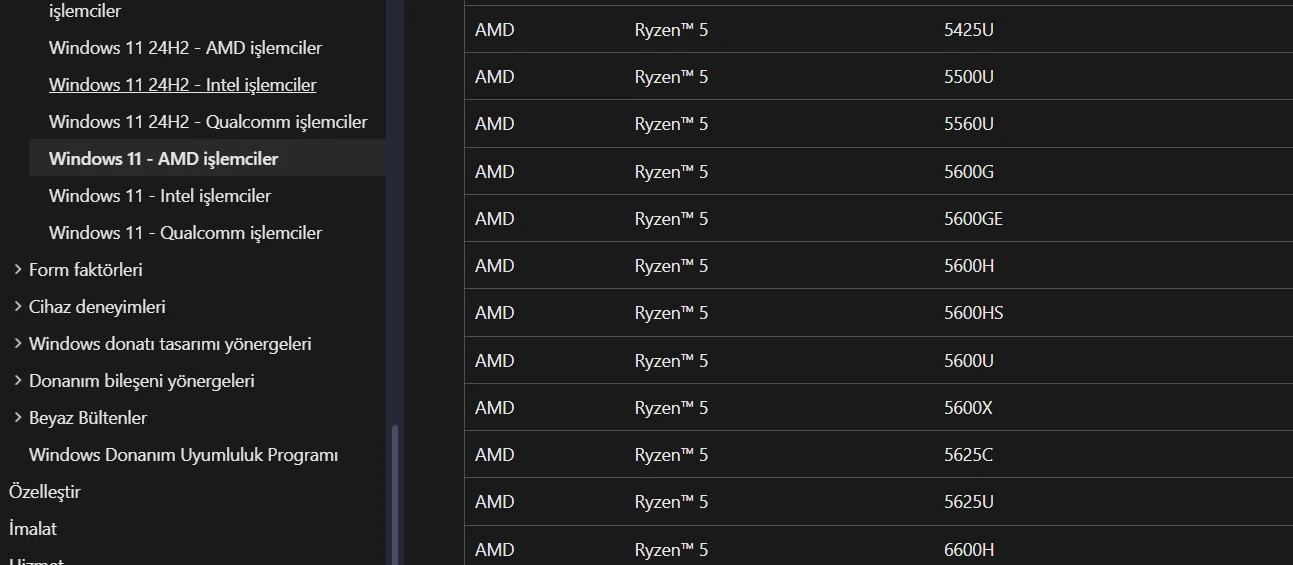Open Windows 11 24H2 - Qualcomm işlemciler

[x=208, y=122]
